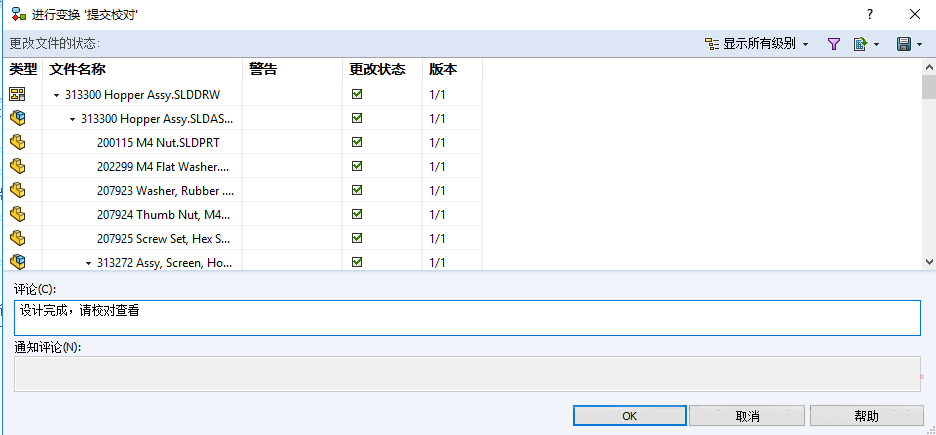This screenshot has height=435, width=936.
Task: Click the export file list icon
Action: [x=860, y=44]
